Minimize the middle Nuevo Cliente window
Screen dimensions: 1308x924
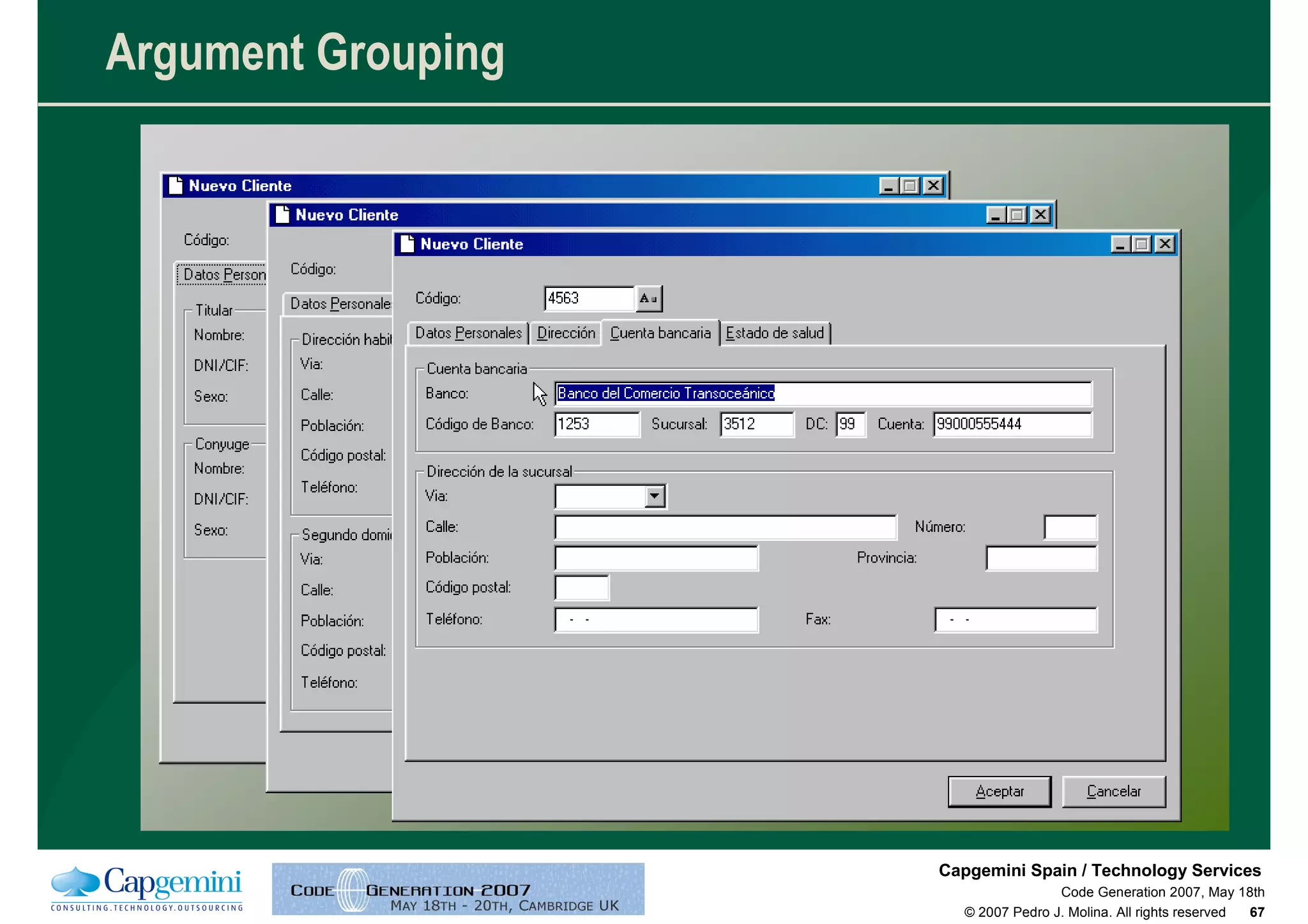pos(996,215)
